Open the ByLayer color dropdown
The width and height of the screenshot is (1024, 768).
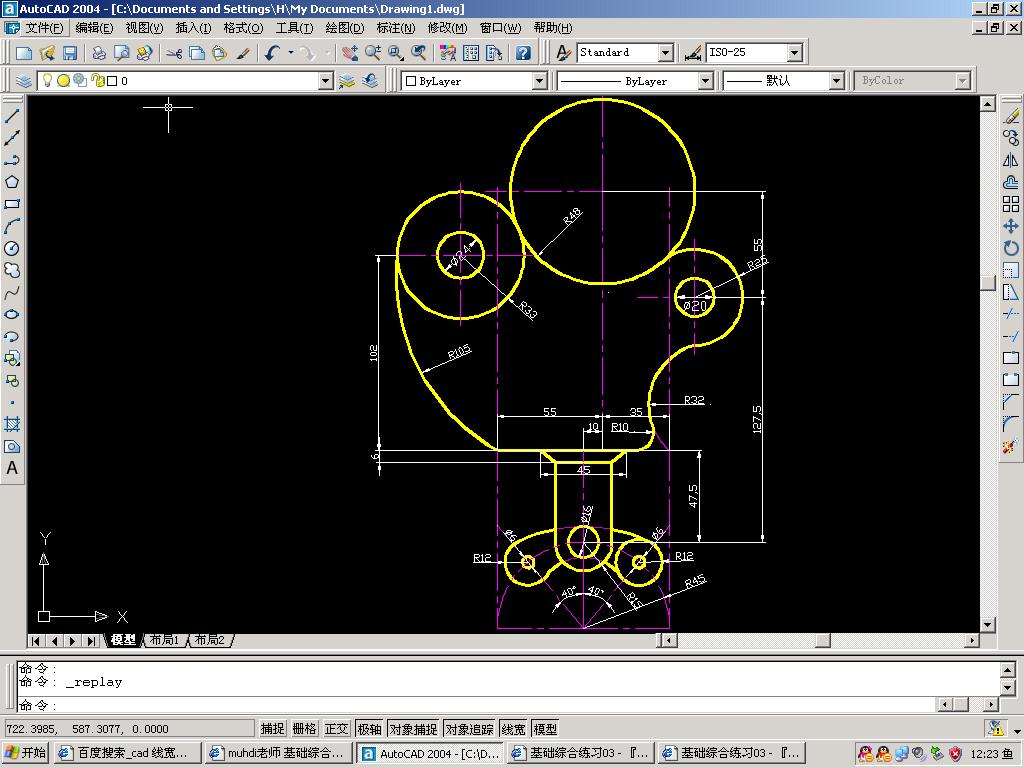point(539,81)
